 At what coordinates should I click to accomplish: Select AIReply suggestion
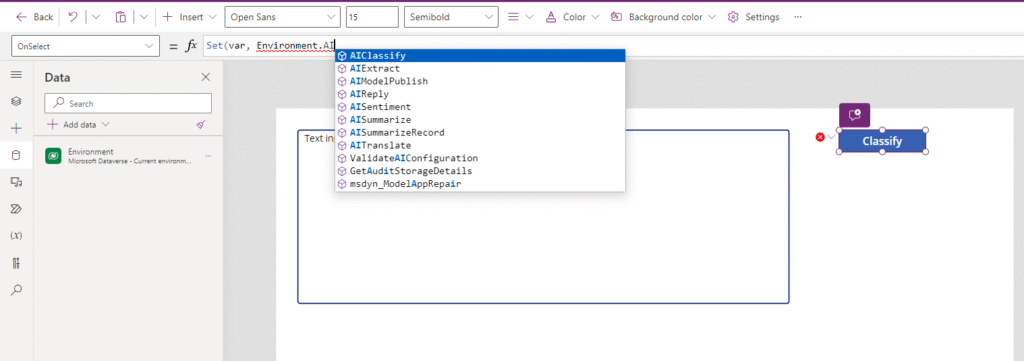point(480,94)
